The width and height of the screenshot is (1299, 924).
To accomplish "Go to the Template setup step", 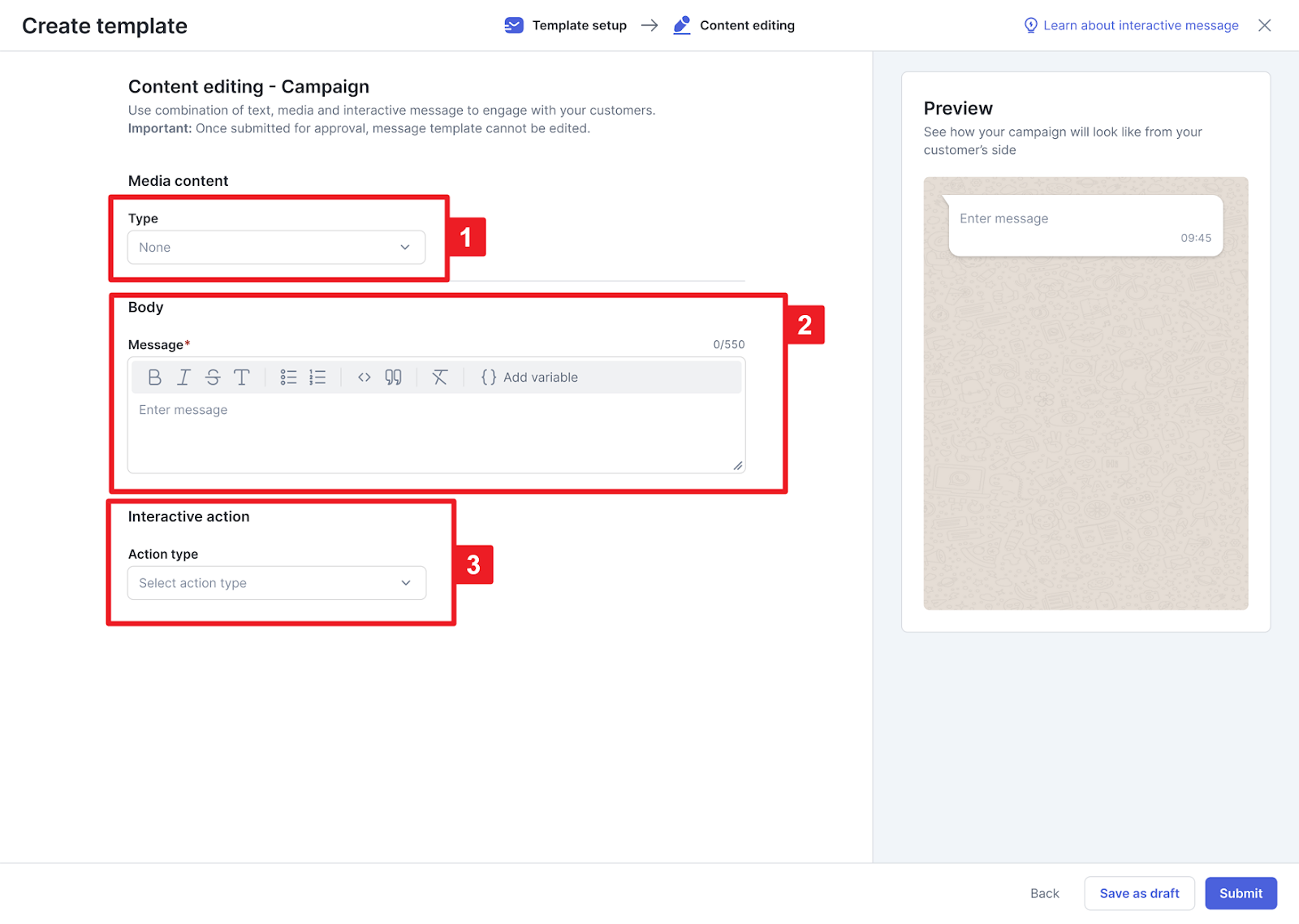I will click(x=566, y=26).
